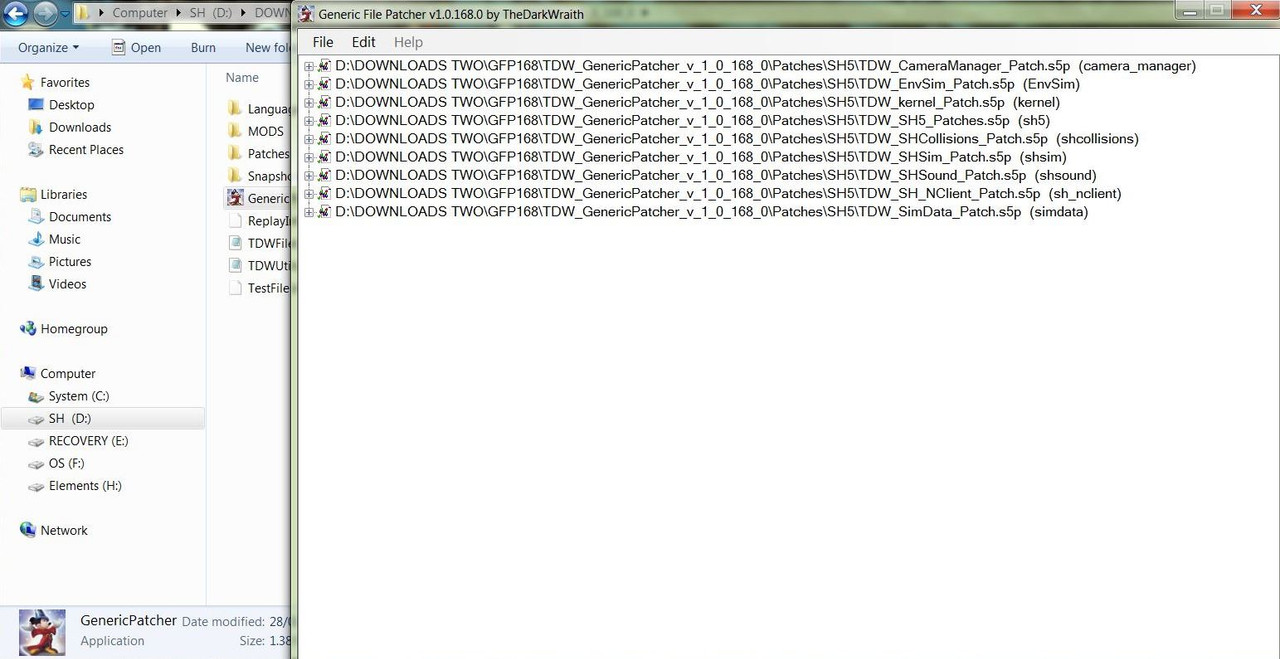Viewport: 1280px width, 659px height.
Task: Select the TDW_SH_NClient_Patch.s5p row
Action: click(728, 193)
